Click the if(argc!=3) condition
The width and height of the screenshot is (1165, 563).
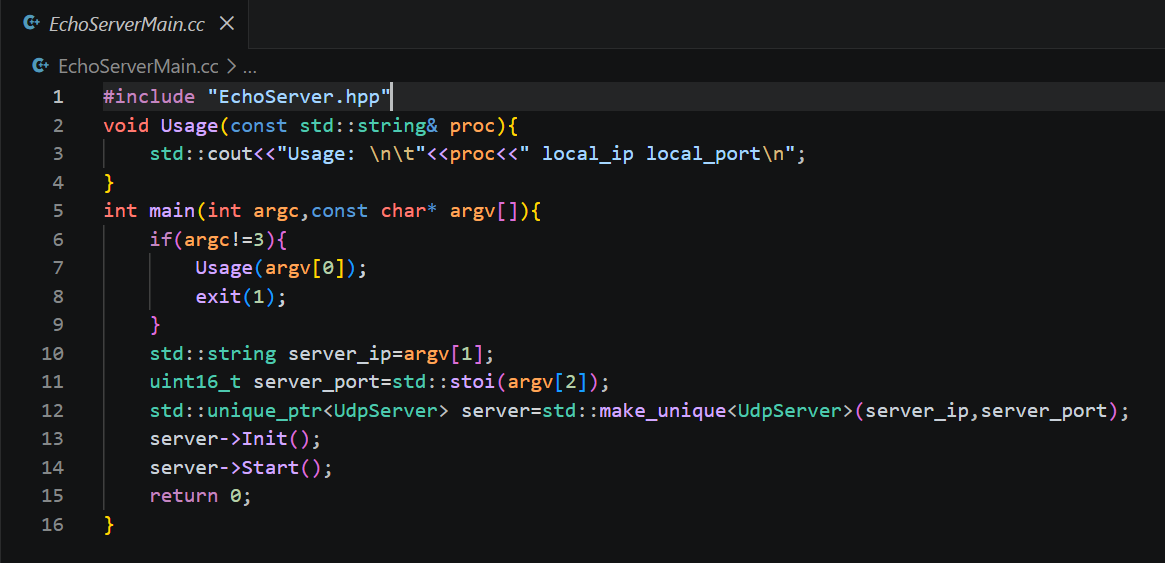pos(212,240)
